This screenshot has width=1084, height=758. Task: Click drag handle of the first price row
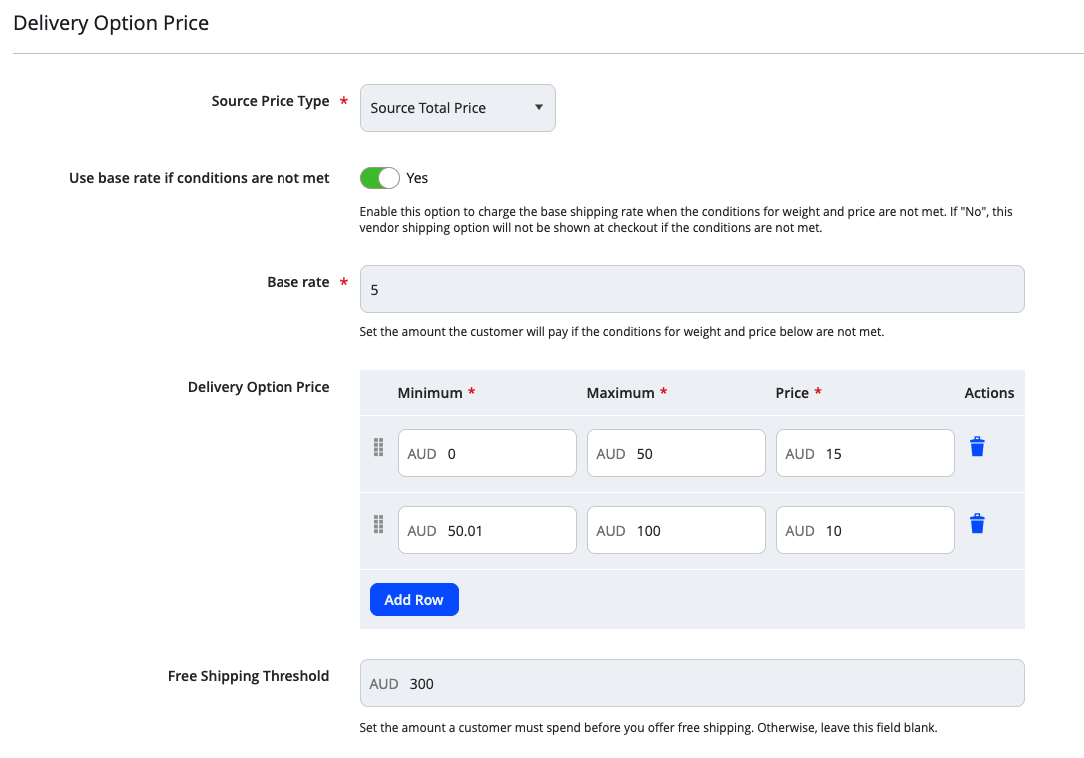pyautogui.click(x=378, y=447)
